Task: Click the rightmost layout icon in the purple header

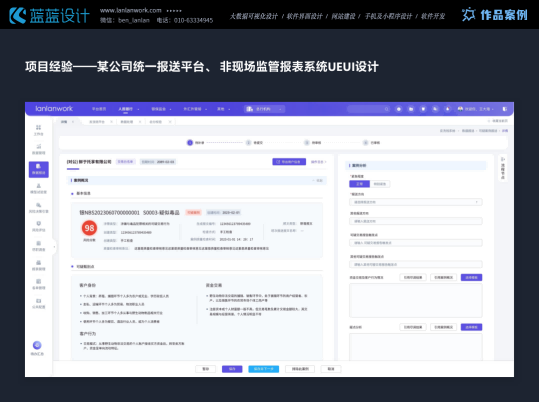Action: (x=505, y=109)
